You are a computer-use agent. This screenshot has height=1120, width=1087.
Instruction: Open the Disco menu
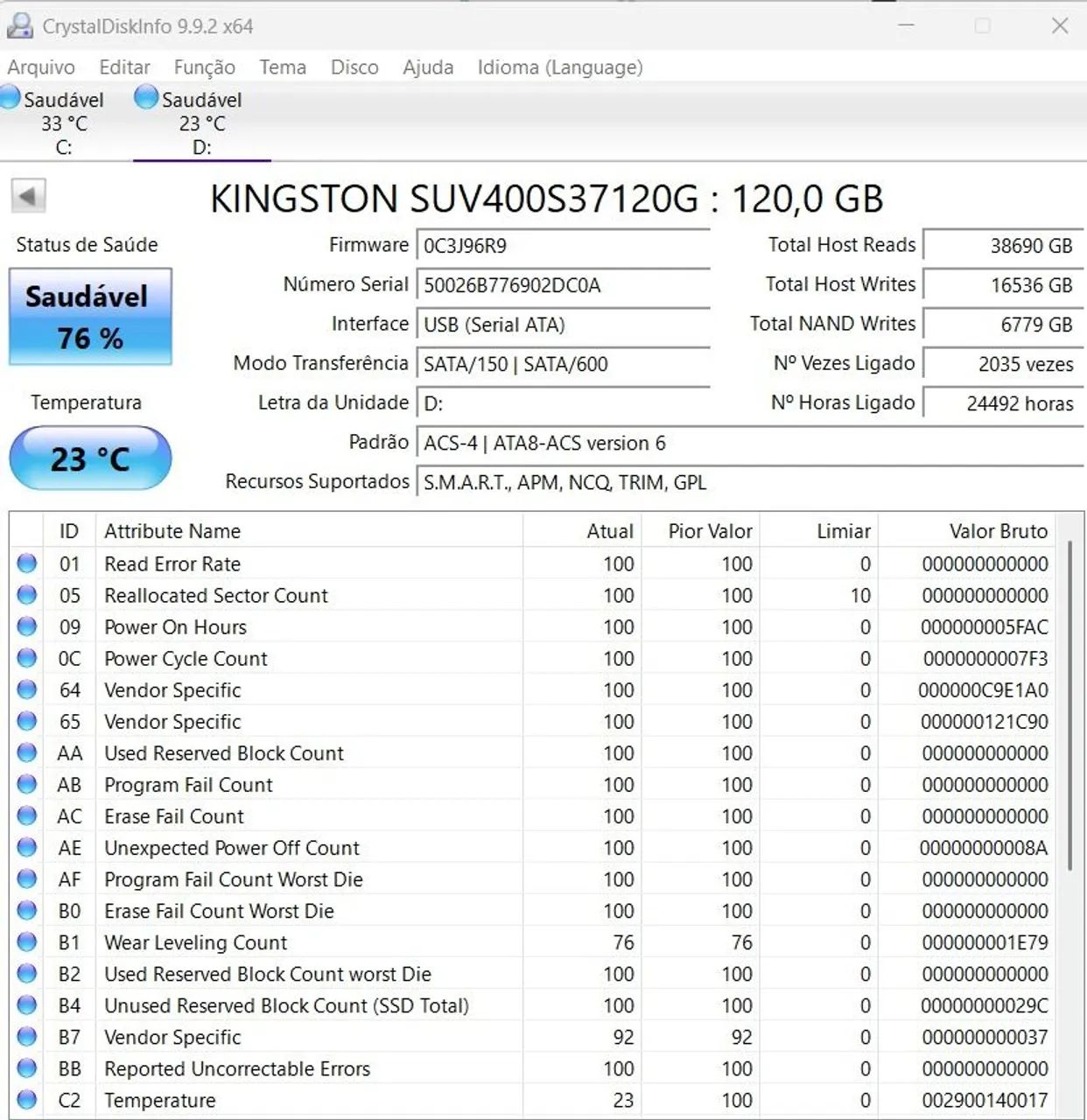point(354,67)
